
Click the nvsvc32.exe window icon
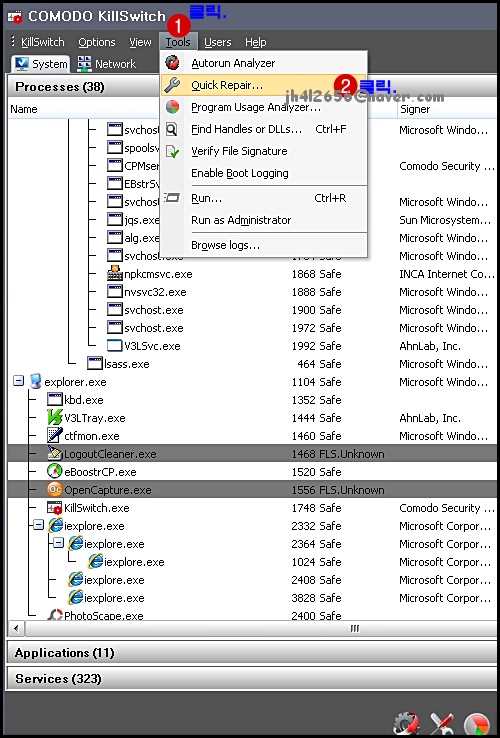click(115, 291)
